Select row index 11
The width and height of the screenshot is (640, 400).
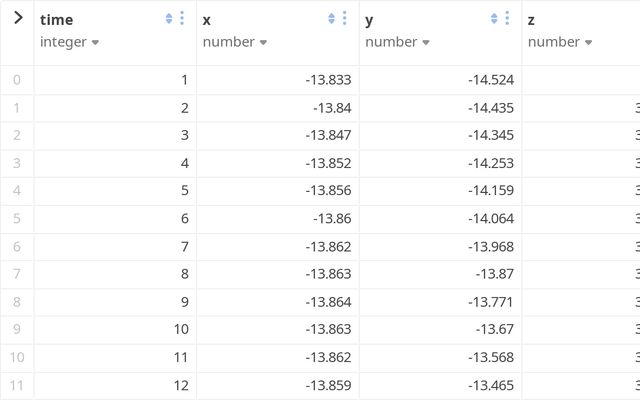point(16,385)
